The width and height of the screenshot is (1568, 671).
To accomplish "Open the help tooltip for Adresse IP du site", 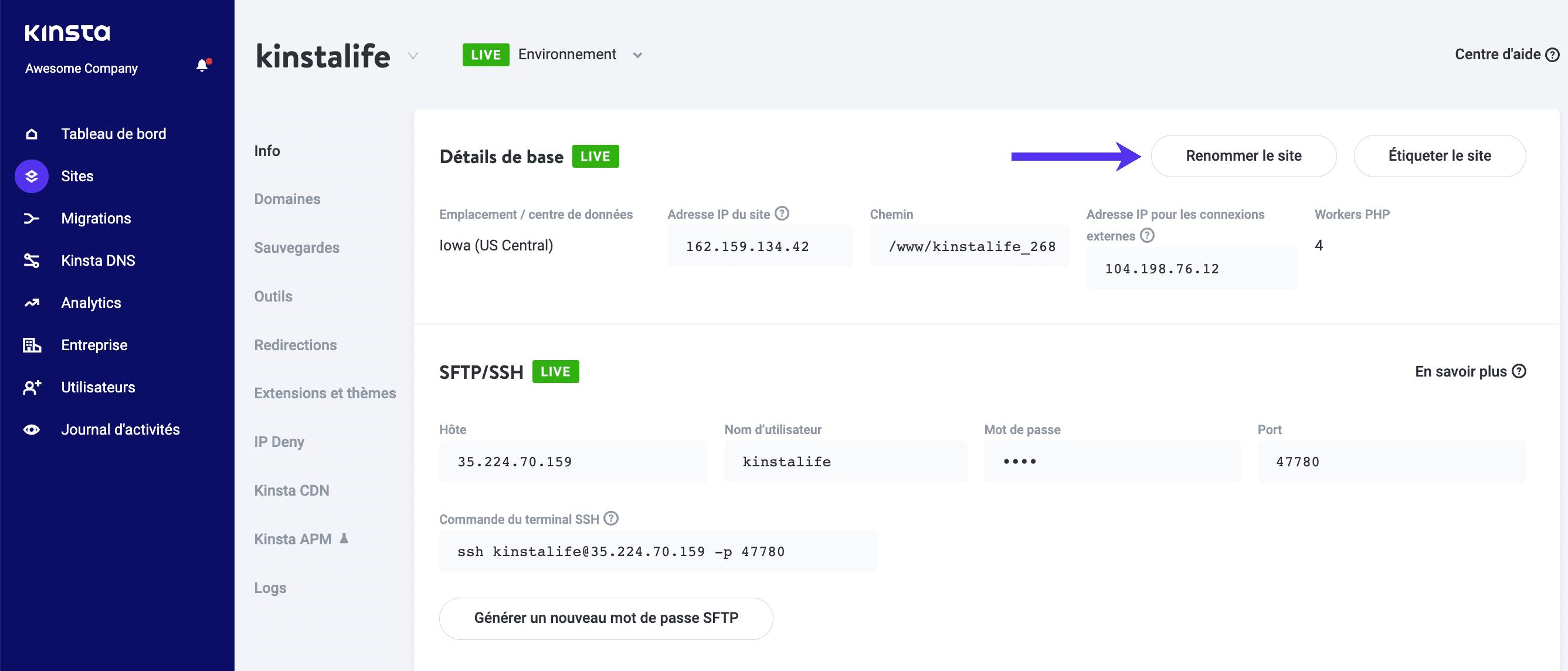I will (782, 213).
